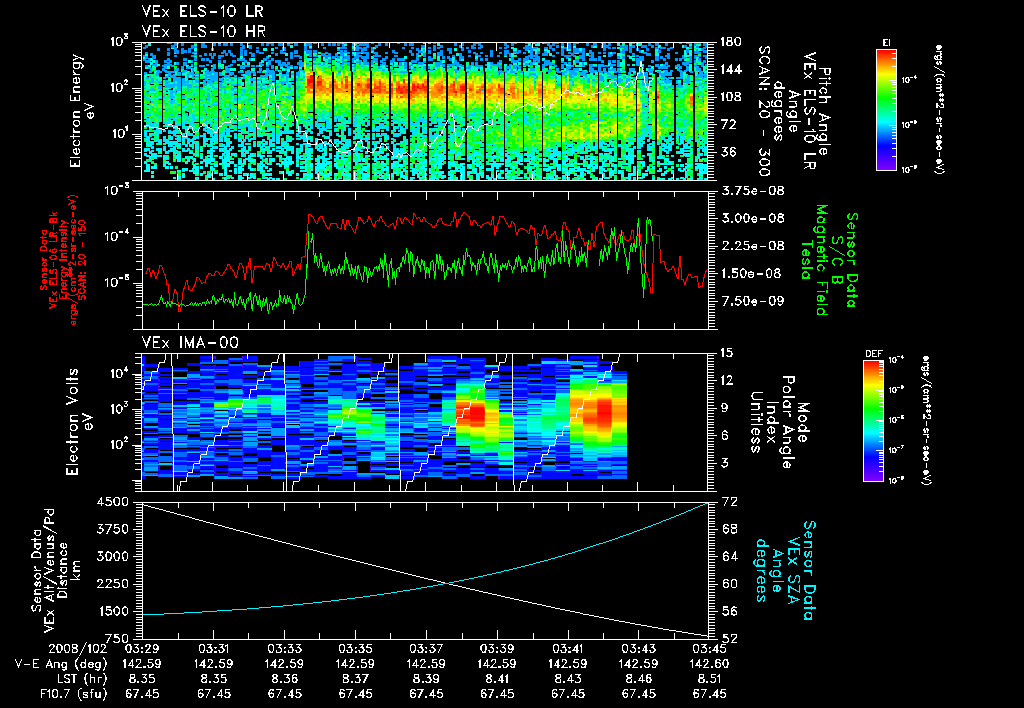Click the green "Magnetic Field Tesla" axis label

pyautogui.click(x=814, y=260)
